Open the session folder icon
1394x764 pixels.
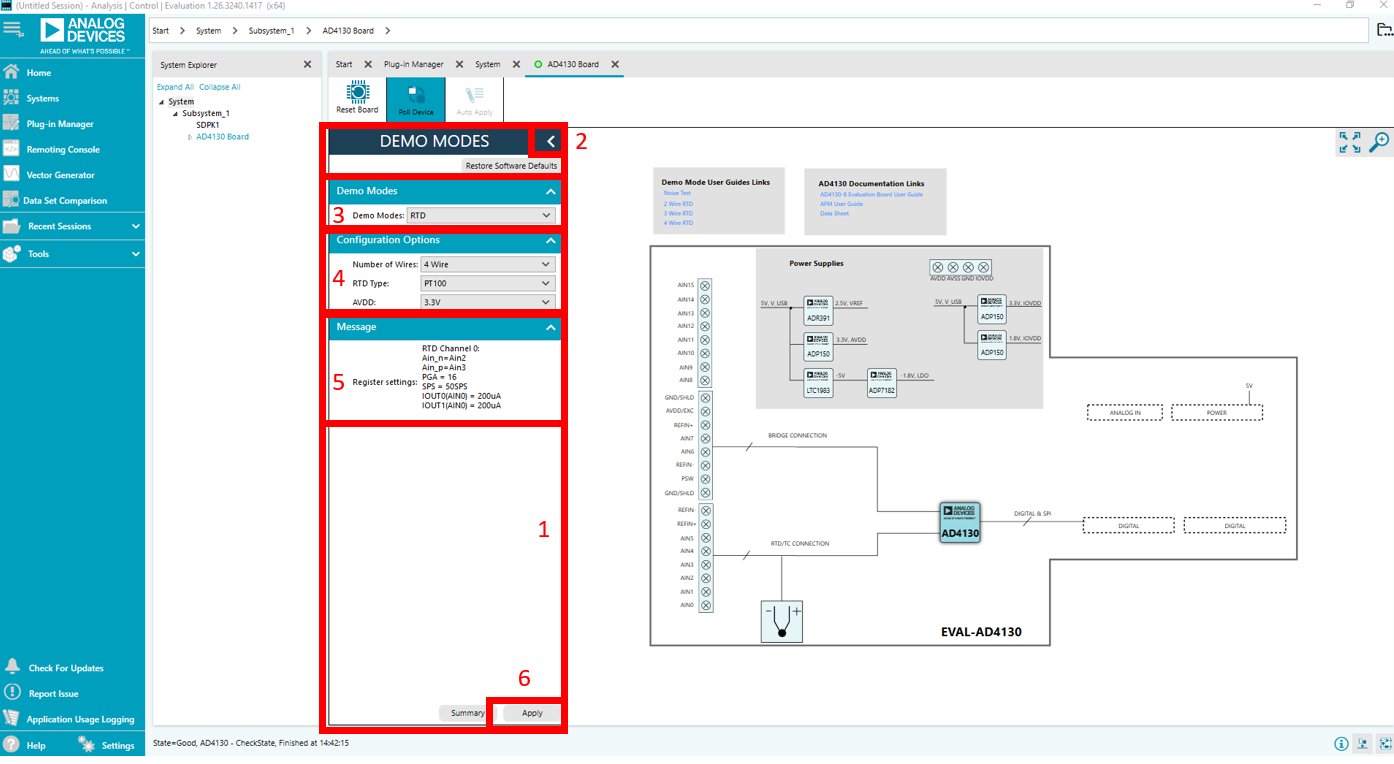click(x=1384, y=30)
